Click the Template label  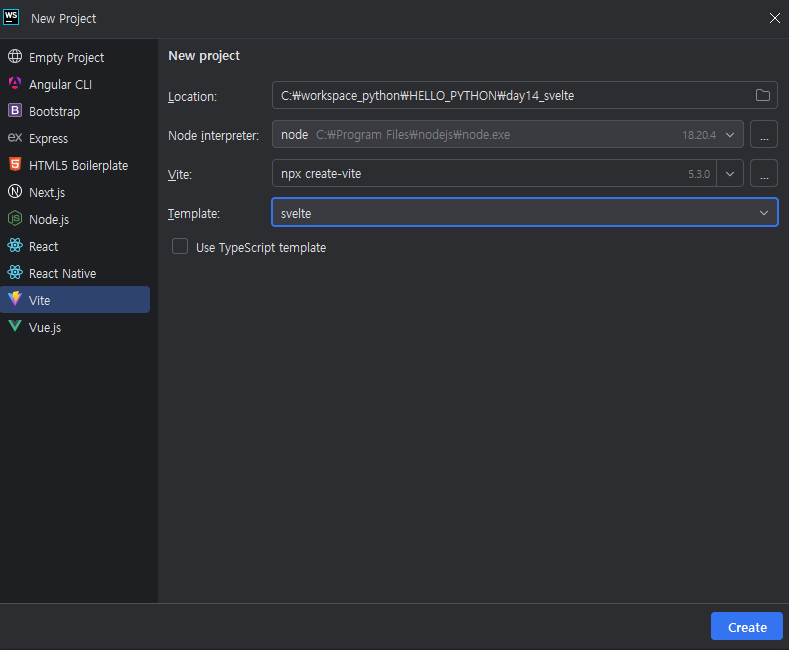click(x=194, y=214)
